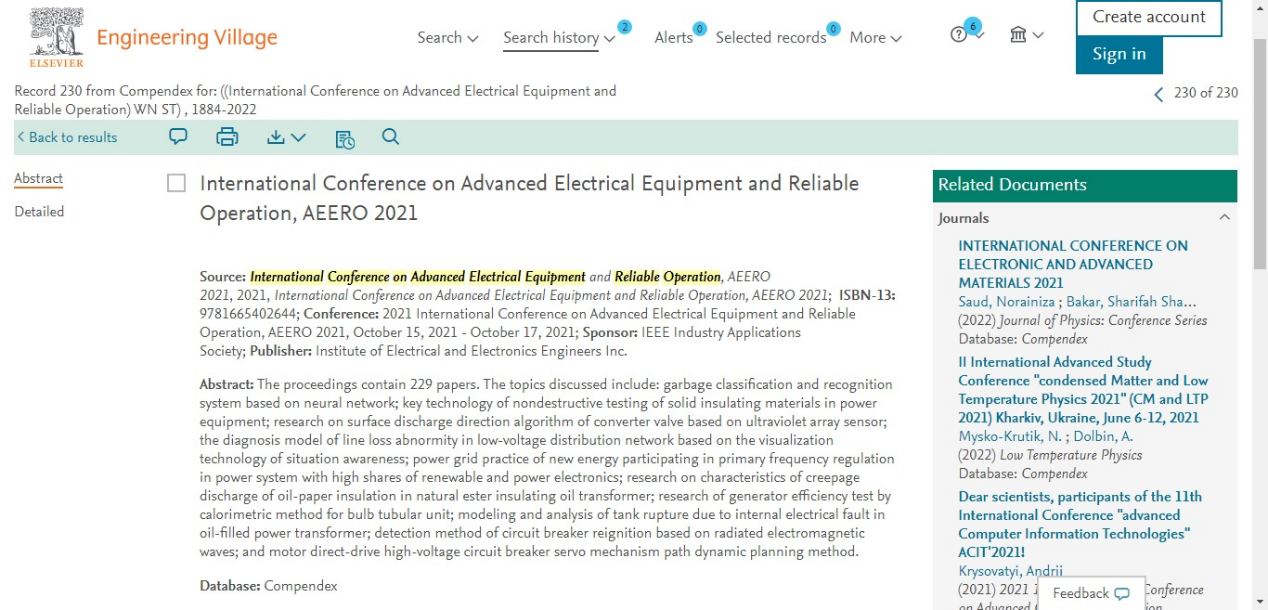This screenshot has height=610, width=1268.
Task: Collapse the Journals section chevron
Action: click(1224, 218)
